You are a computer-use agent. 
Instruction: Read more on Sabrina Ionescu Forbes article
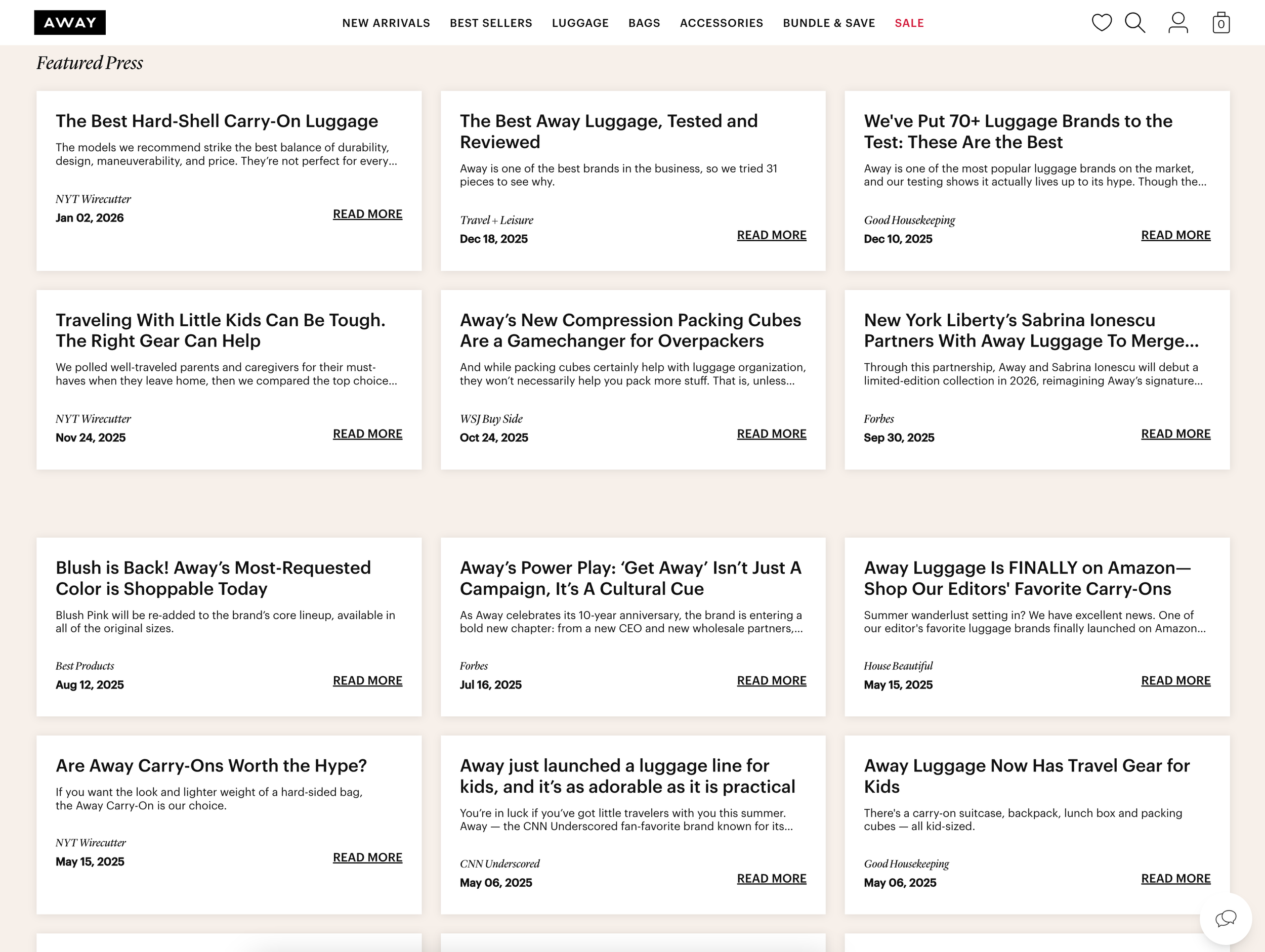[1175, 434]
